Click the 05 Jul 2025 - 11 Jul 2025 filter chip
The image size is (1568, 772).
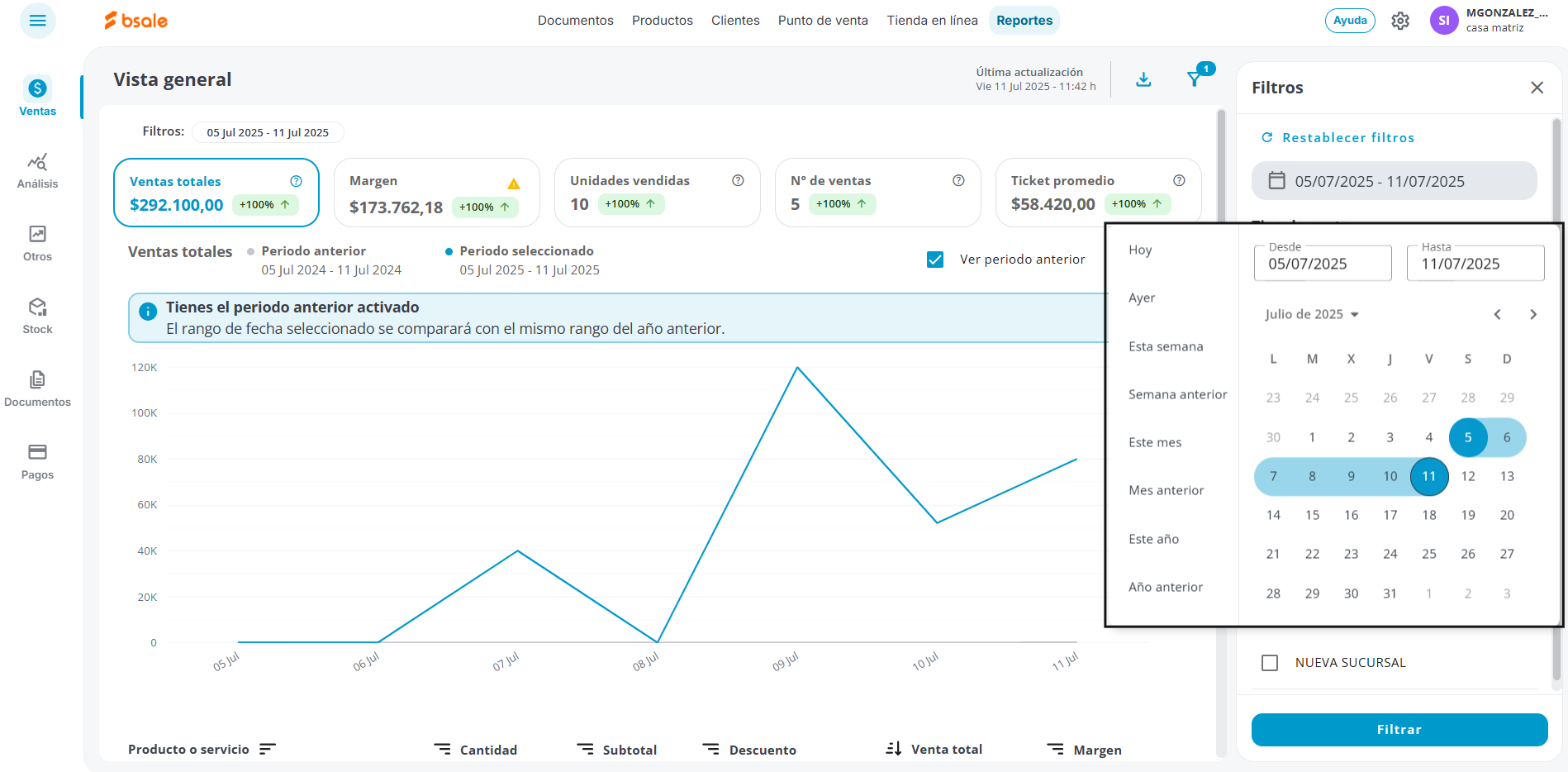(268, 132)
